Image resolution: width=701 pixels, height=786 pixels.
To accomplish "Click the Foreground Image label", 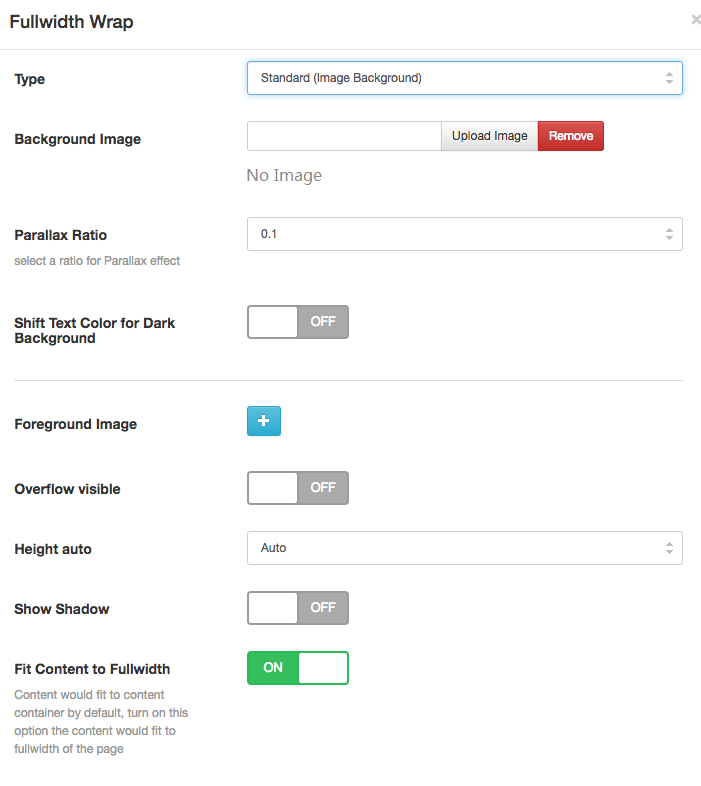I will pos(75,424).
